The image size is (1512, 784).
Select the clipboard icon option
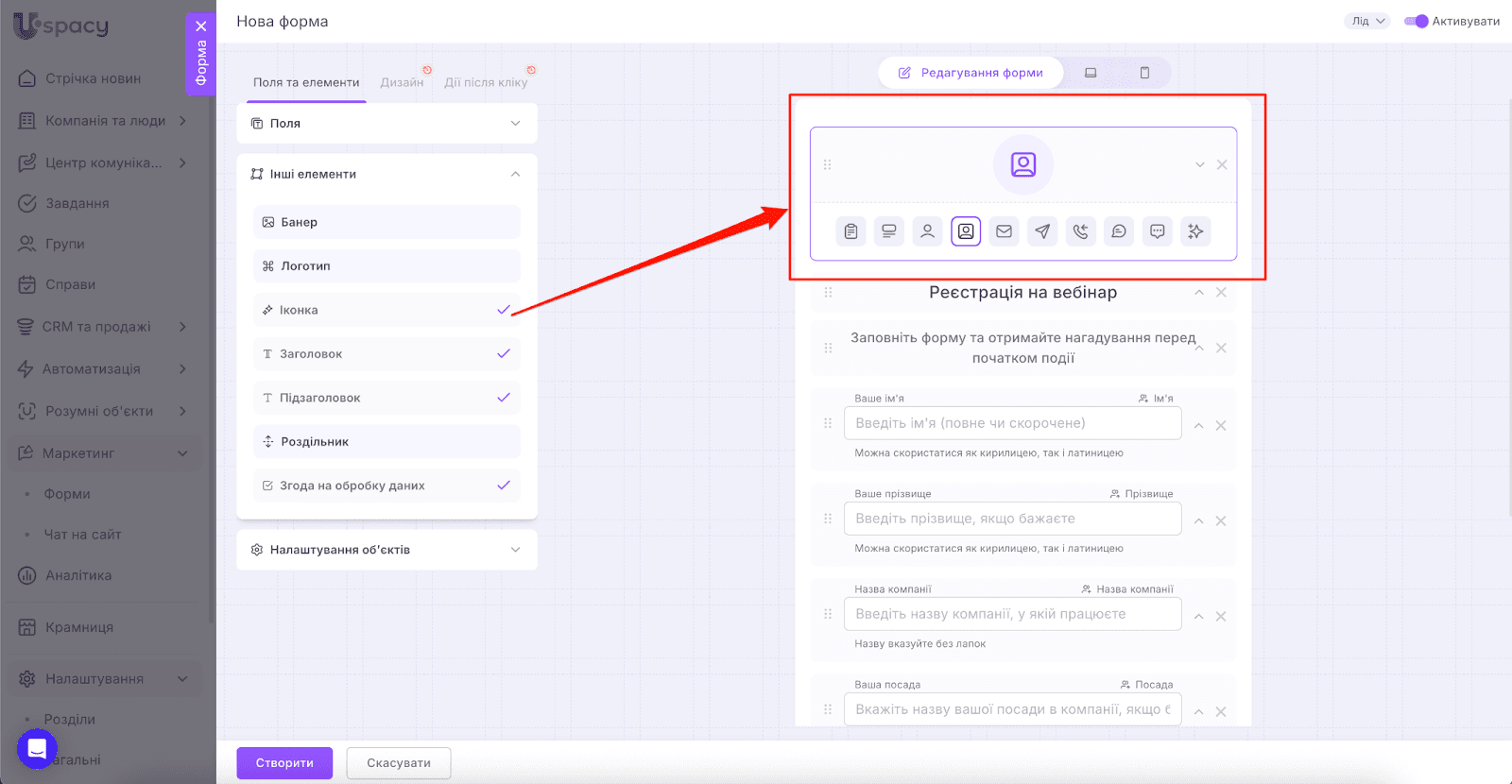pos(850,231)
